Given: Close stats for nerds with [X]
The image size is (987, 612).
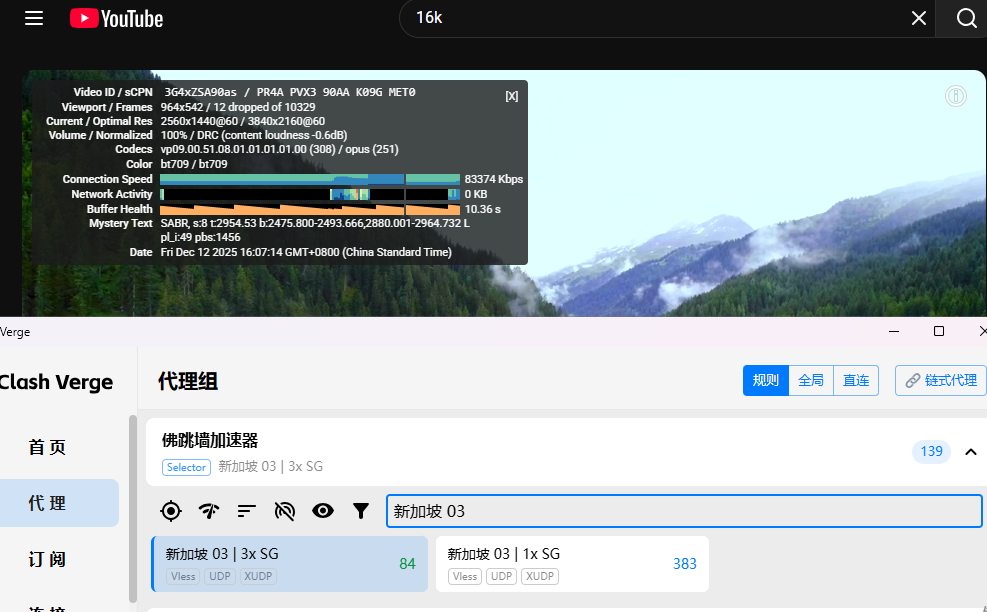Looking at the screenshot, I should click(x=512, y=96).
